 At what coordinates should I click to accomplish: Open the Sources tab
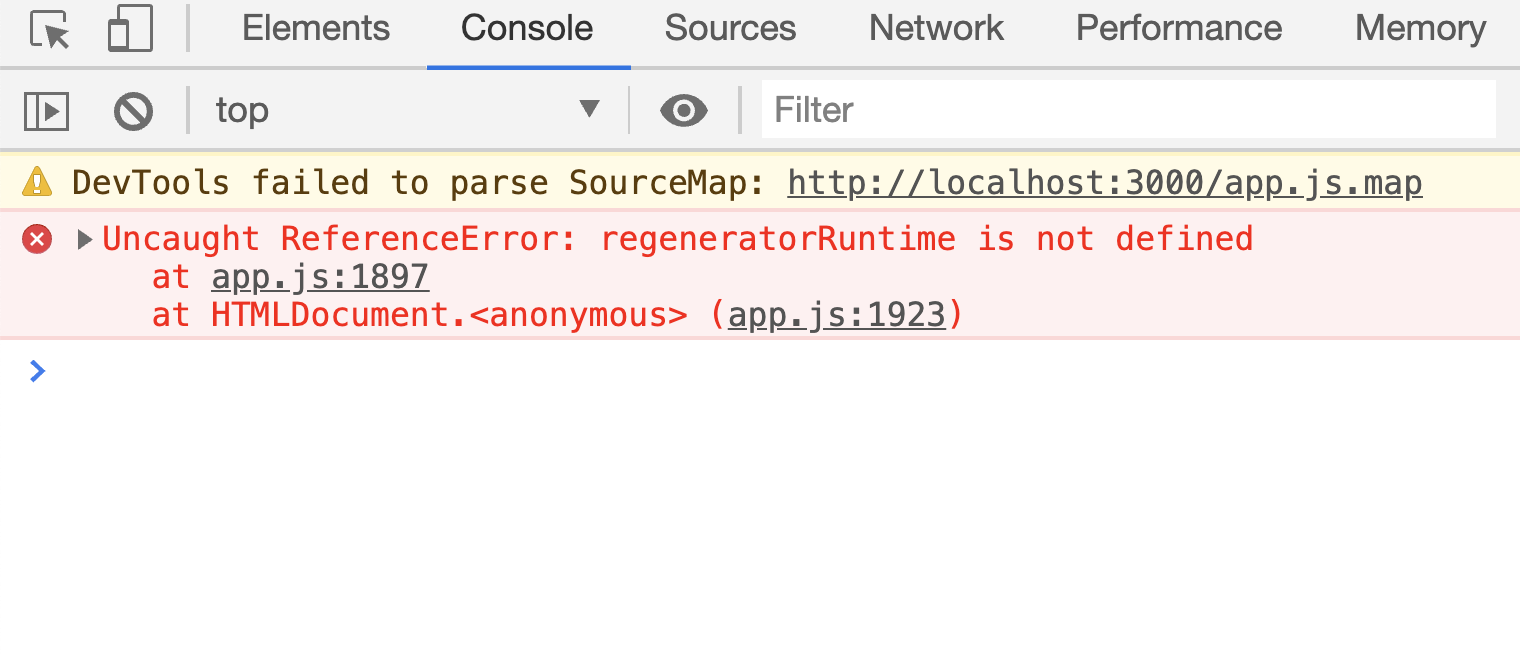(730, 29)
